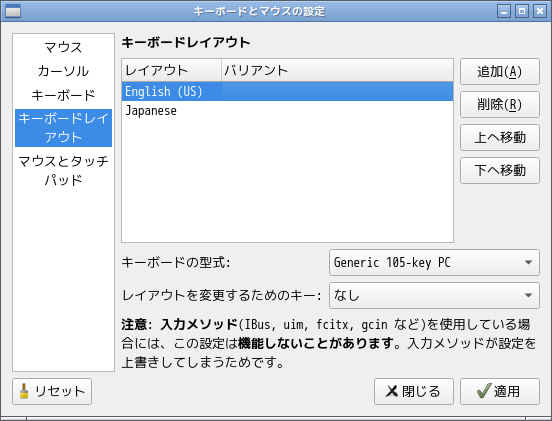552x421 pixels.
Task: Open the カーソル section
Action: coord(63,71)
